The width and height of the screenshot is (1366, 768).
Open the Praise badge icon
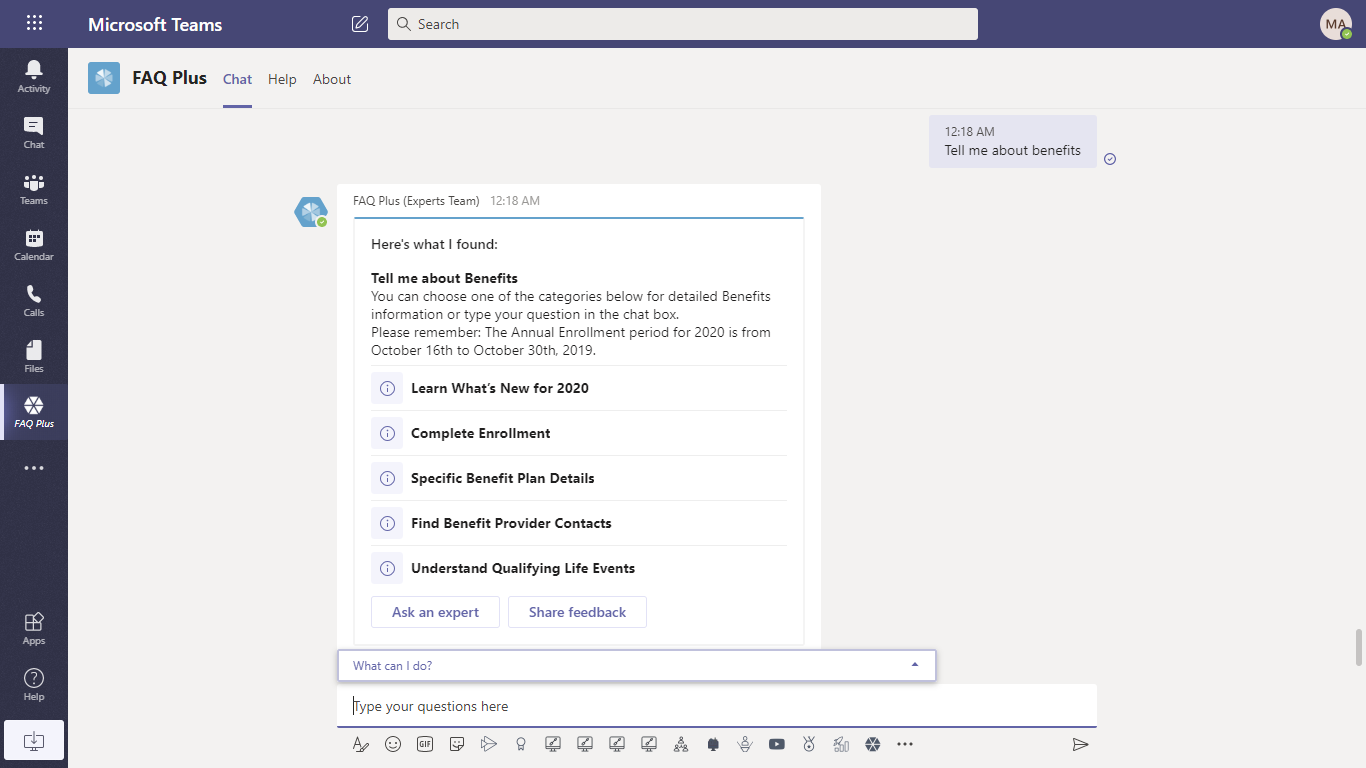(521, 744)
